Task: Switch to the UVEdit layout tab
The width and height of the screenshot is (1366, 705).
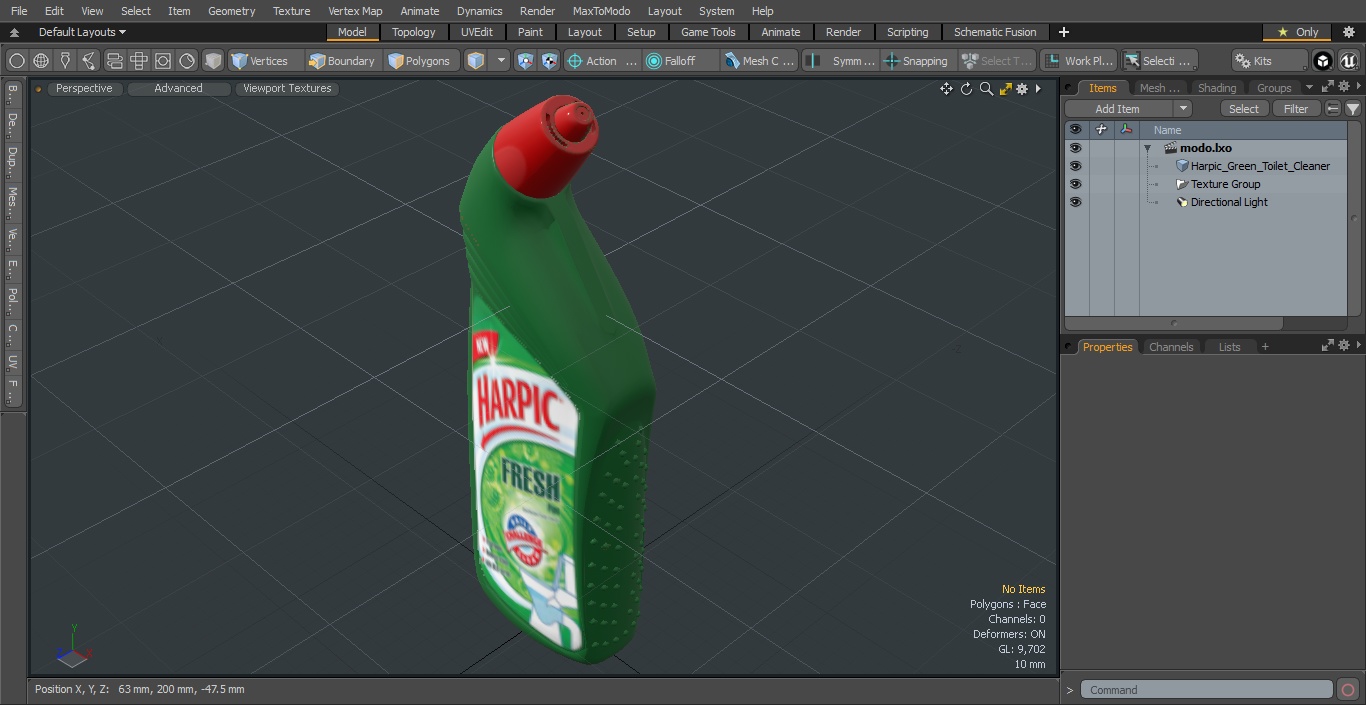Action: tap(477, 32)
